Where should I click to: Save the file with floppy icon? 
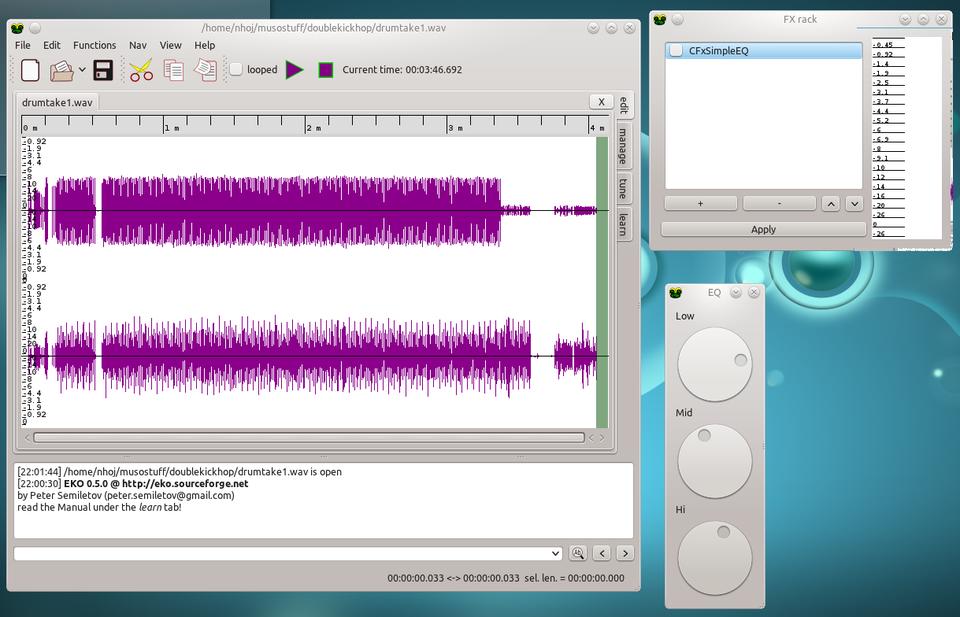[x=103, y=70]
